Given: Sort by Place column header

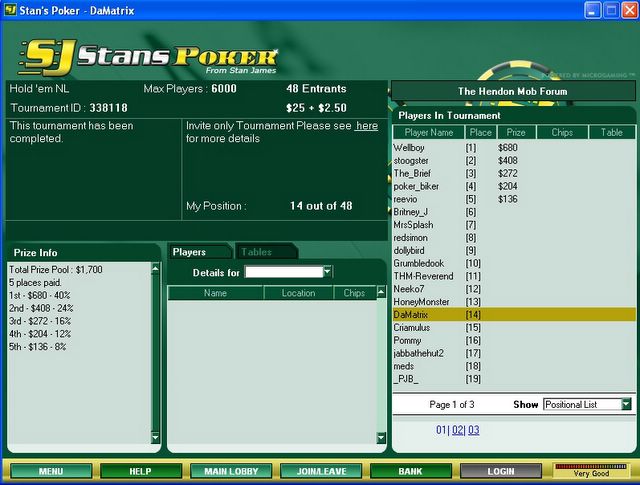Looking at the screenshot, I should tap(480, 132).
